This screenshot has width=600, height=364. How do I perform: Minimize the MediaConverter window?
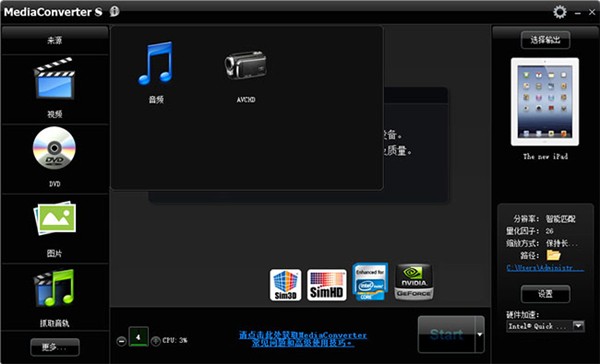pyautogui.click(x=578, y=13)
